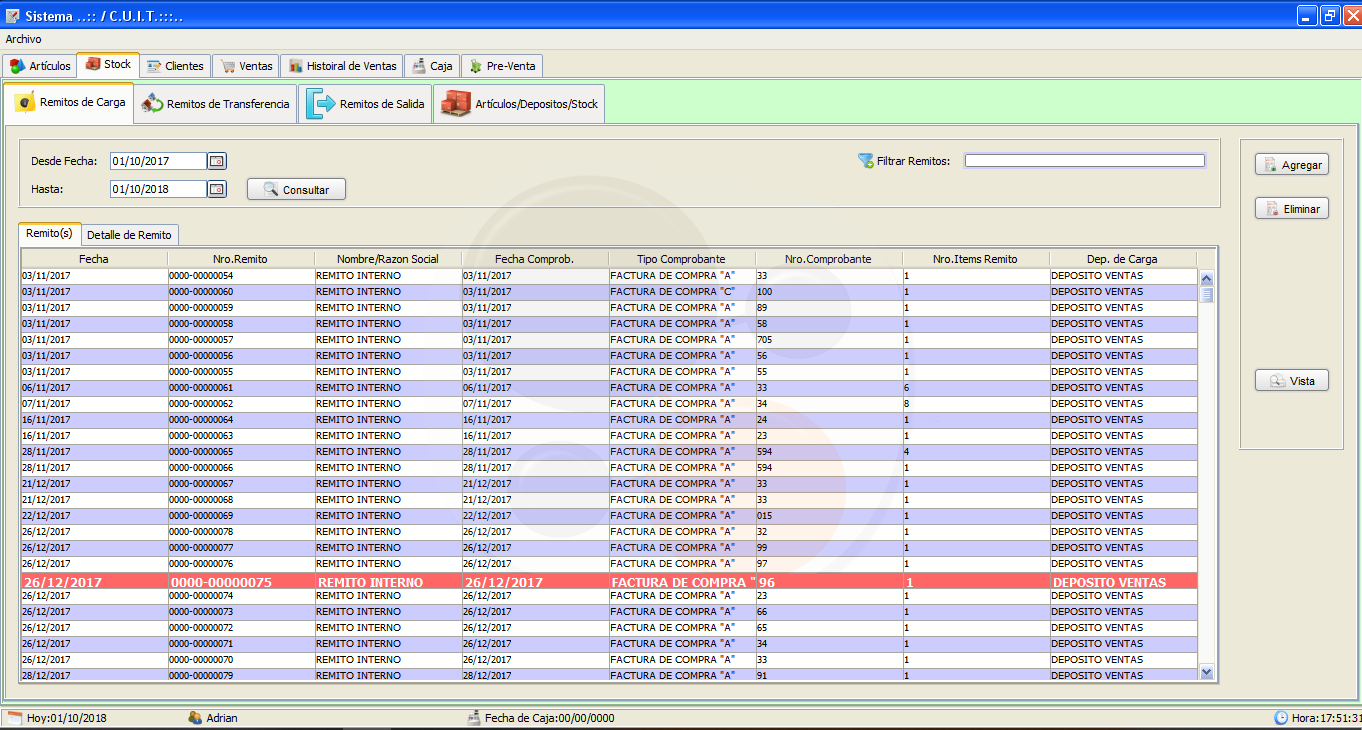
Task: Click the Eliminar button
Action: pyautogui.click(x=1291, y=209)
